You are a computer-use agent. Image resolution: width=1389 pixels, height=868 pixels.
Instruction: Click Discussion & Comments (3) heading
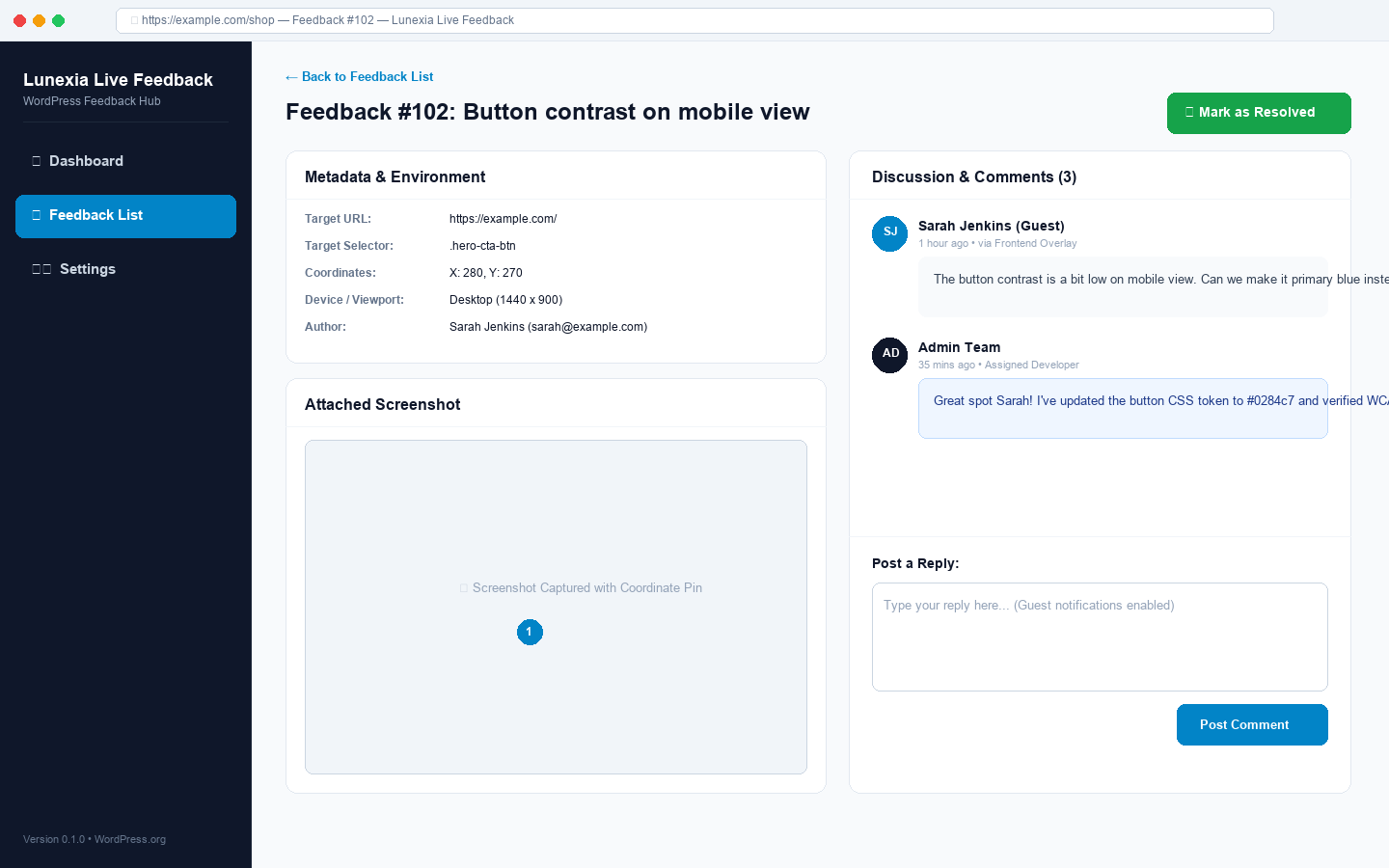[x=974, y=176]
